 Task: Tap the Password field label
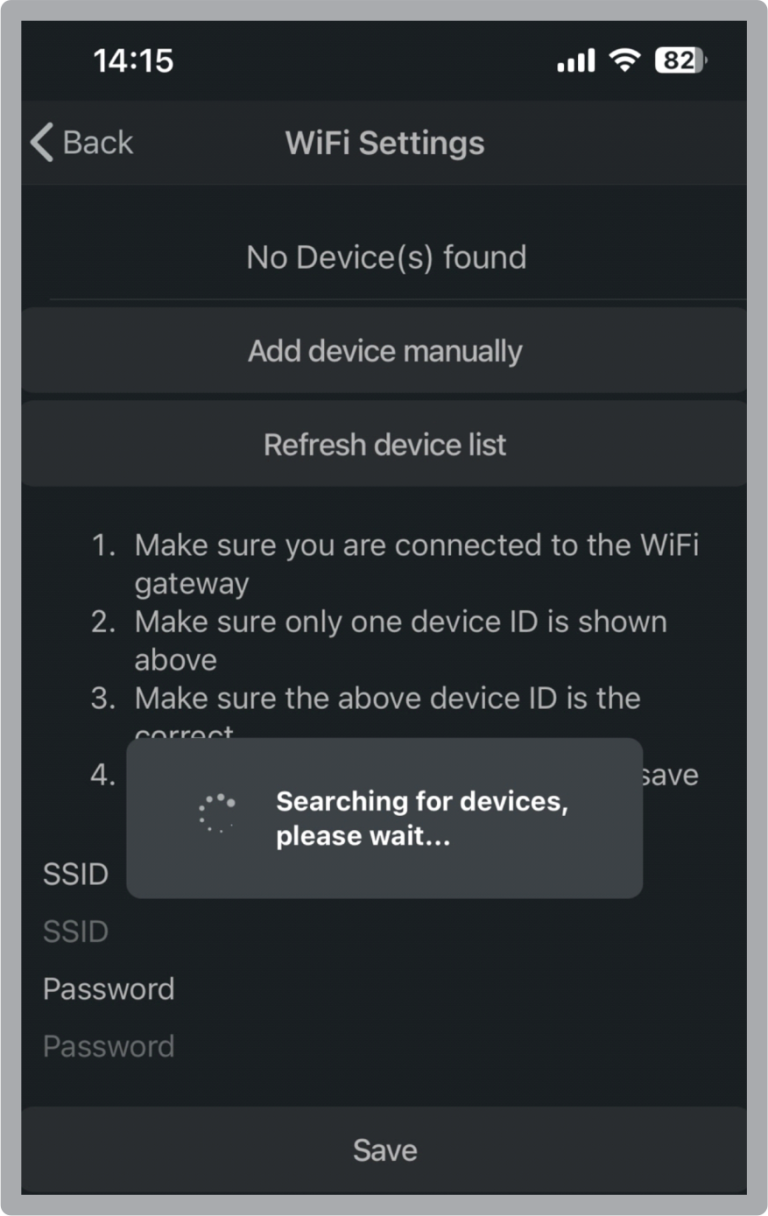coord(109,989)
